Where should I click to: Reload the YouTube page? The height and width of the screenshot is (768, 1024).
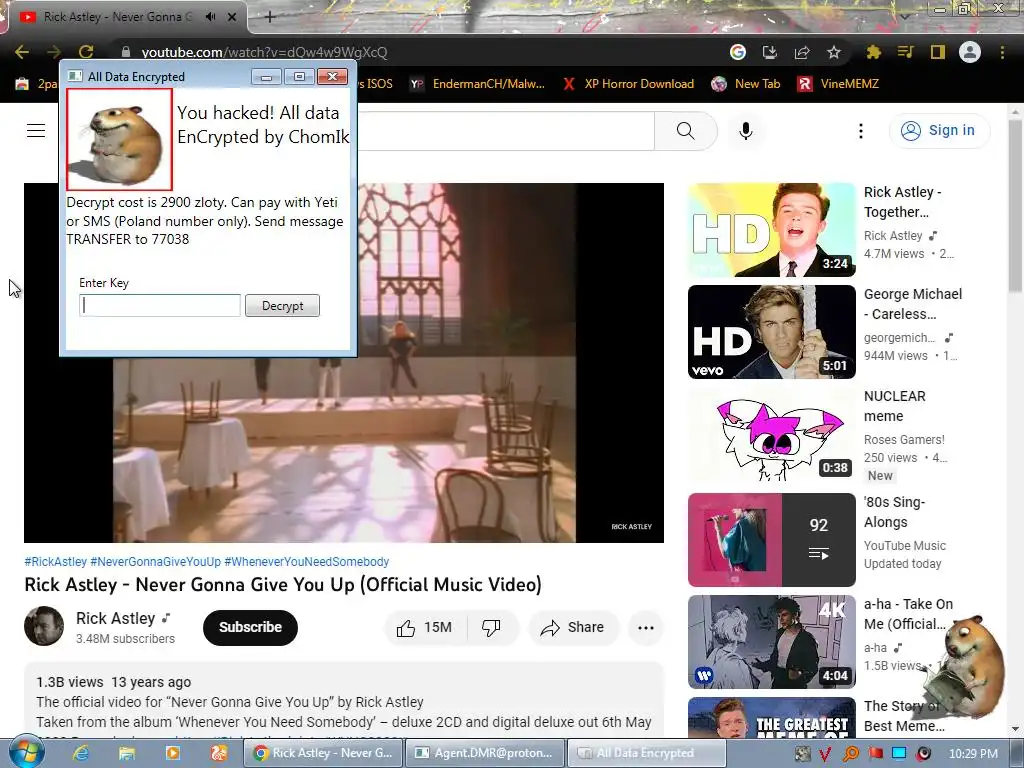[86, 52]
